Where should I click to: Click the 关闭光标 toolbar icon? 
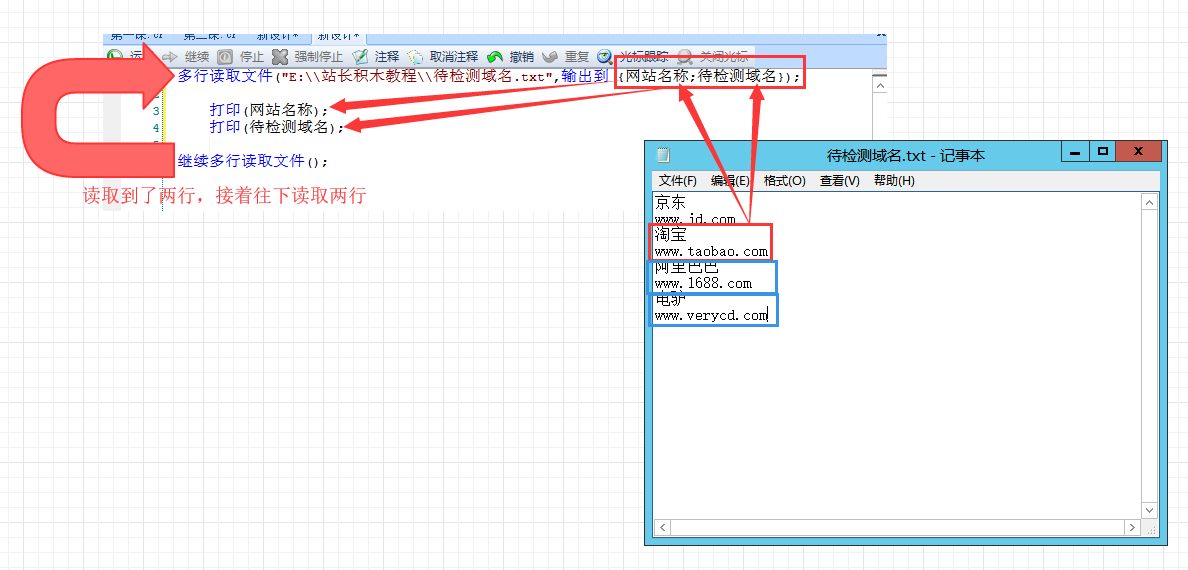pyautogui.click(x=685, y=57)
